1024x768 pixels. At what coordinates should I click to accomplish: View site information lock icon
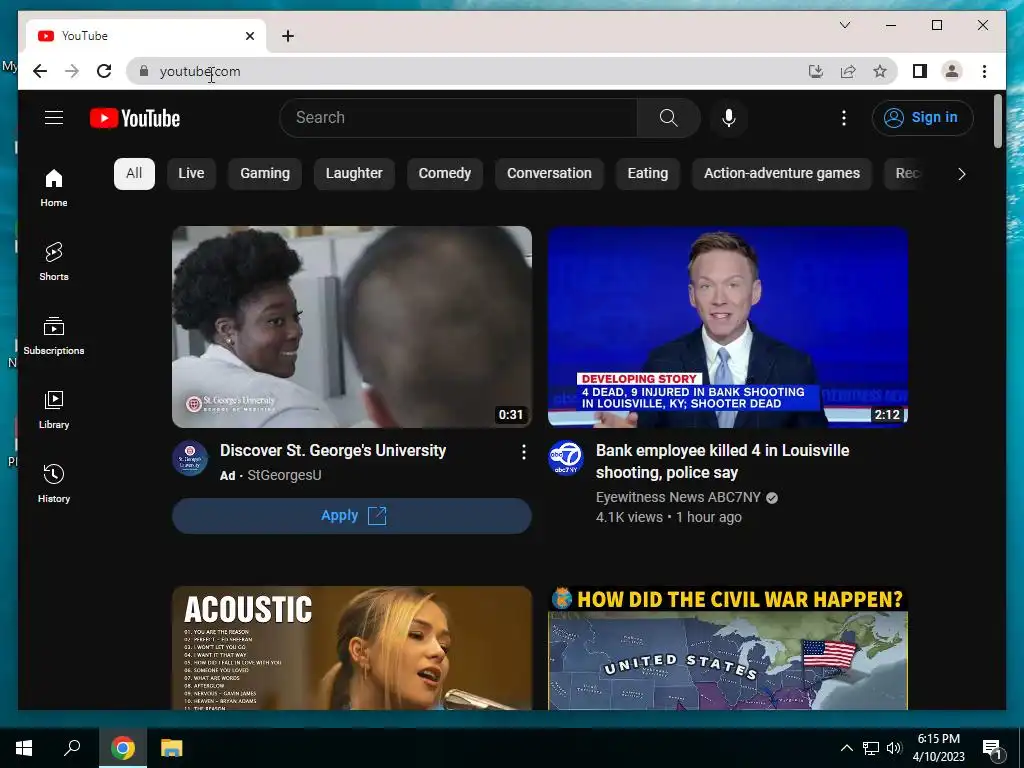[x=144, y=71]
